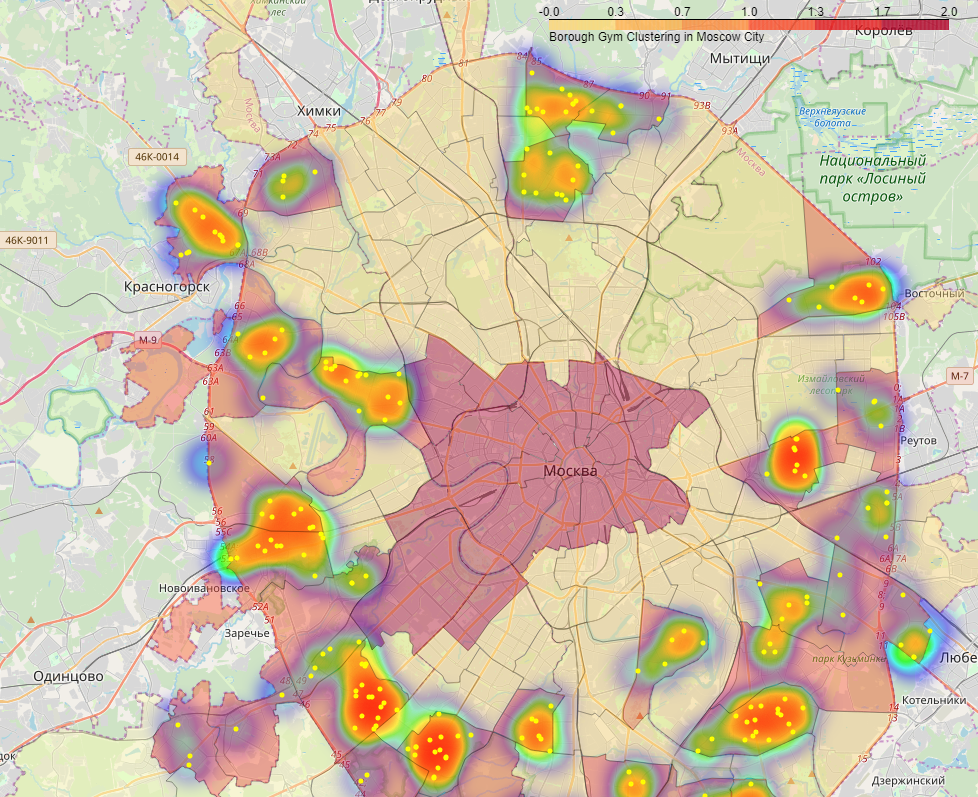Image resolution: width=978 pixels, height=797 pixels.
Task: Click the Котельники label
Action: pos(934,700)
